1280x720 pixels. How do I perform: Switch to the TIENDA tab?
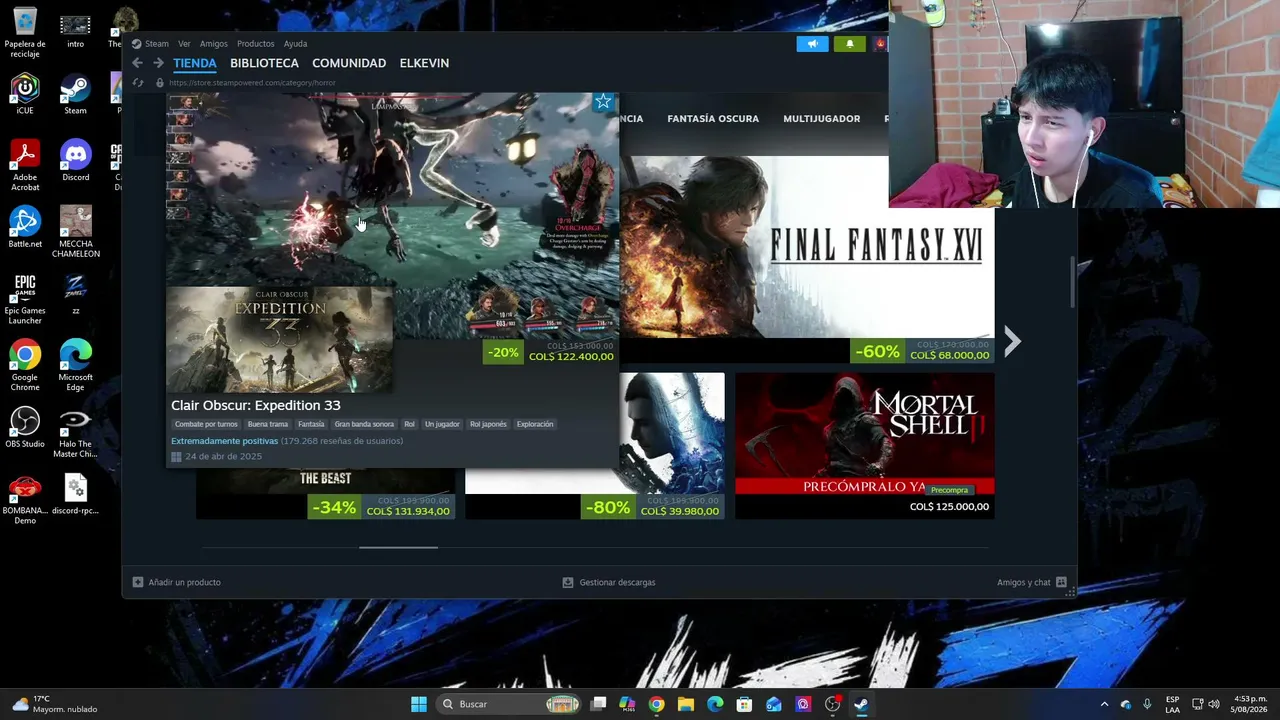point(195,63)
